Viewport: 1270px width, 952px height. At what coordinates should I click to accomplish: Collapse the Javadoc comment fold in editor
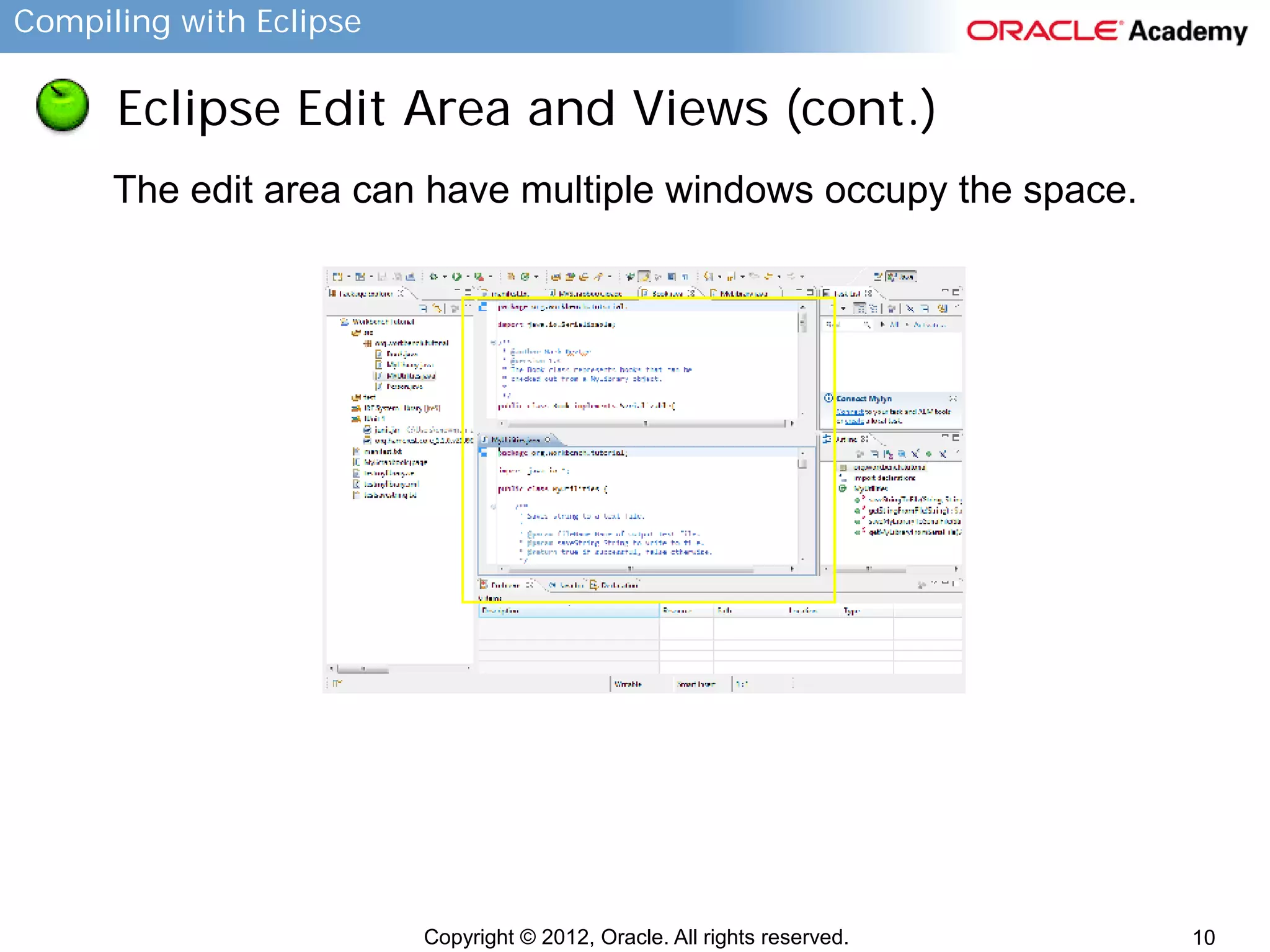coord(494,342)
